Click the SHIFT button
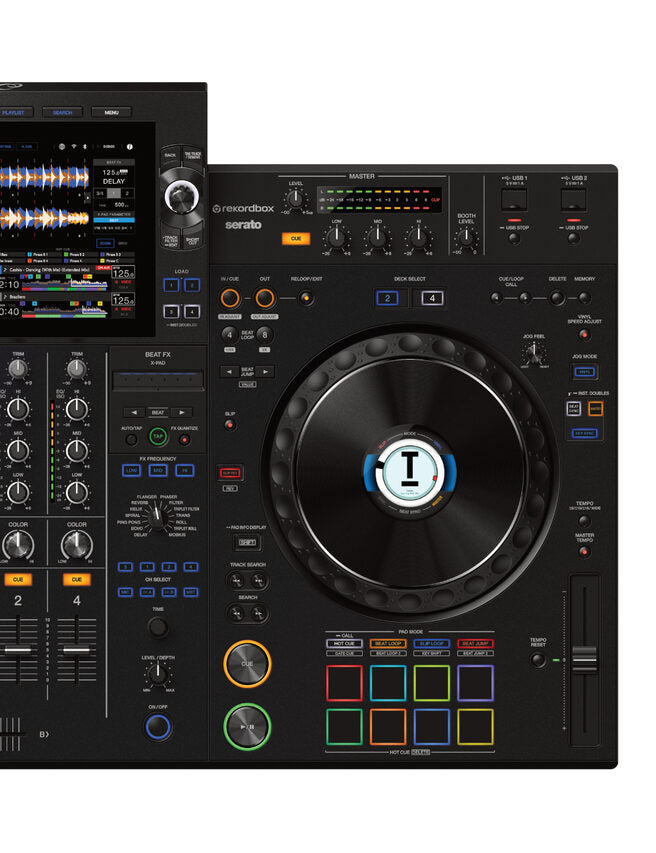The height and width of the screenshot is (853, 656). coord(247,542)
